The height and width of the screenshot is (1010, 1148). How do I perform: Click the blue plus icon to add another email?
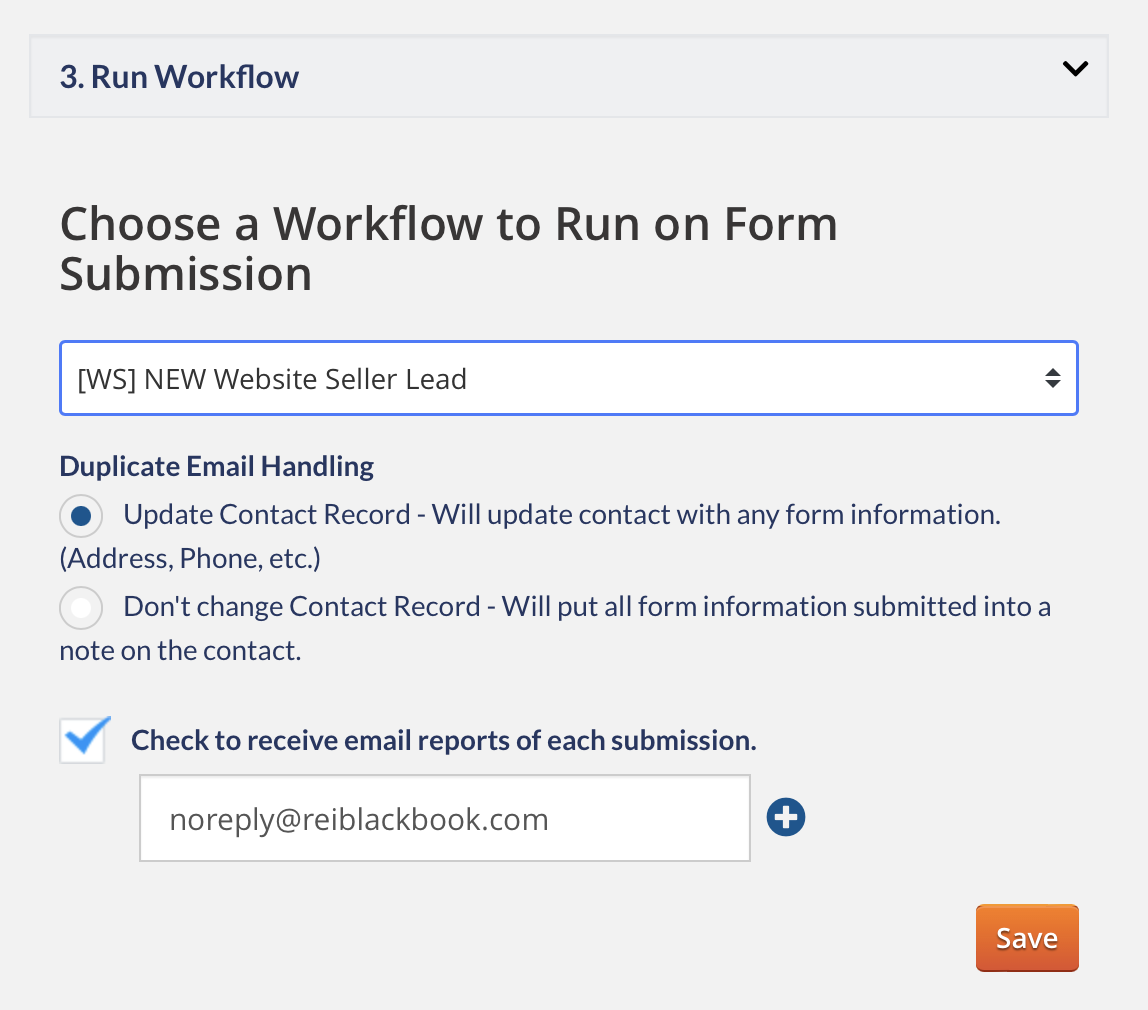(786, 817)
